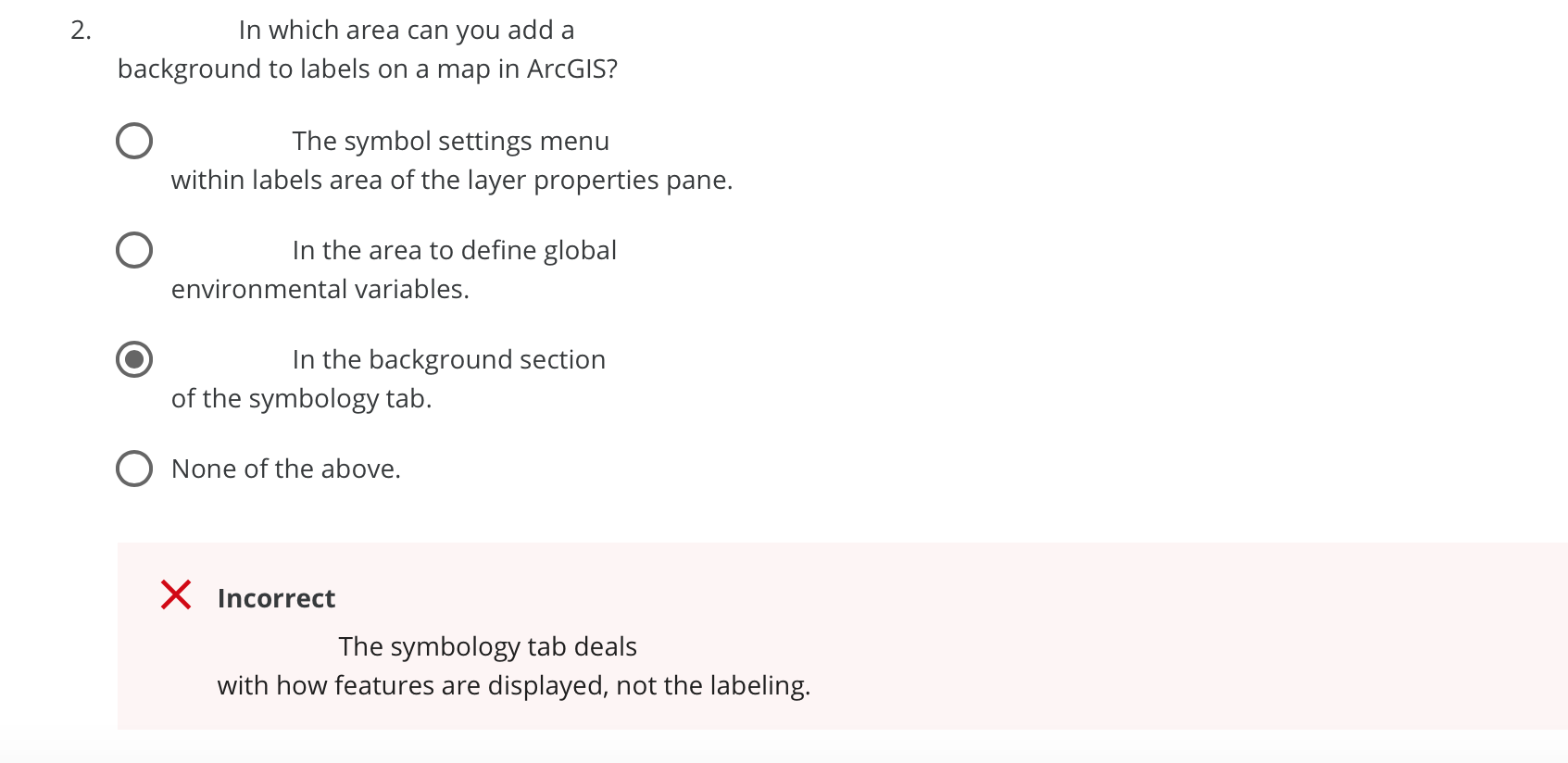Click the question number "2."
The height and width of the screenshot is (763, 1568).
point(82,30)
